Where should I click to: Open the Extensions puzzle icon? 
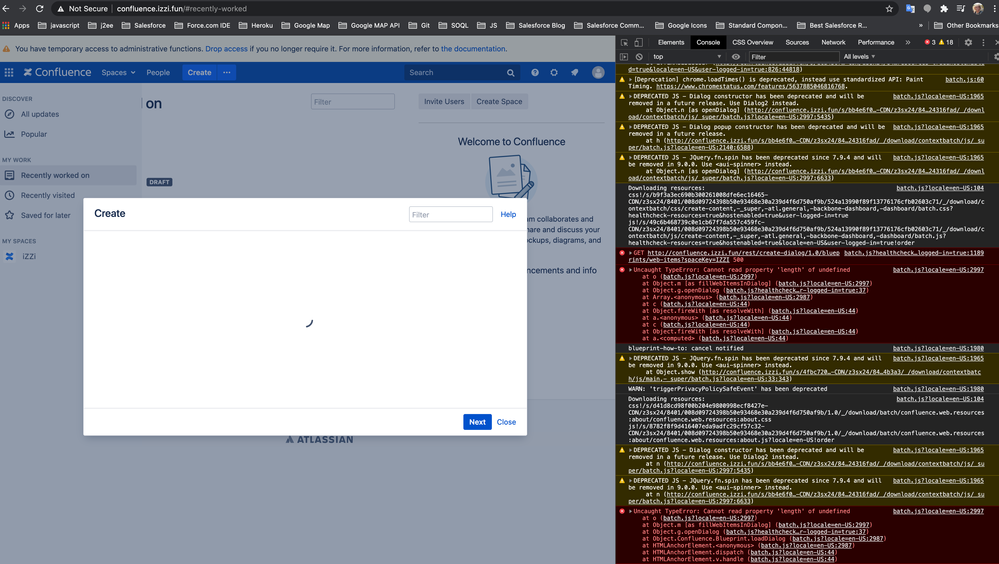coord(944,9)
